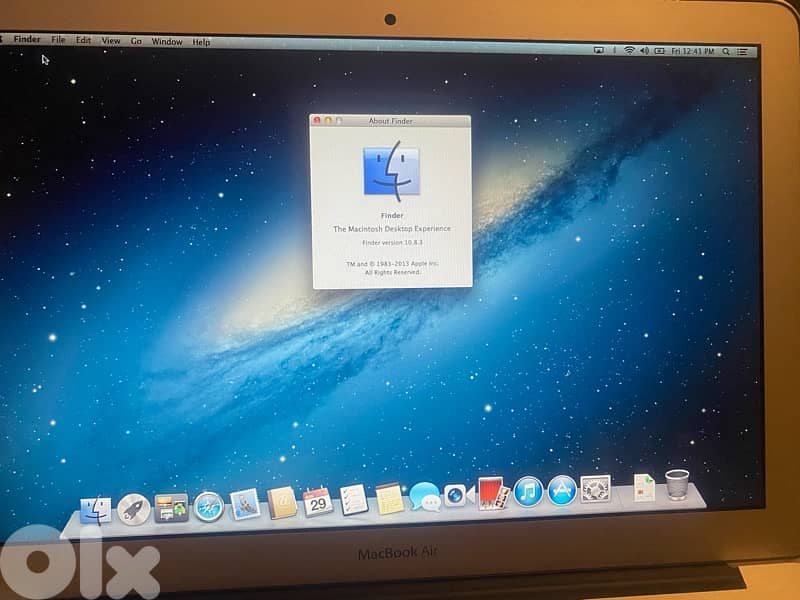800x600 pixels.
Task: Open the File menu
Action: pos(59,40)
